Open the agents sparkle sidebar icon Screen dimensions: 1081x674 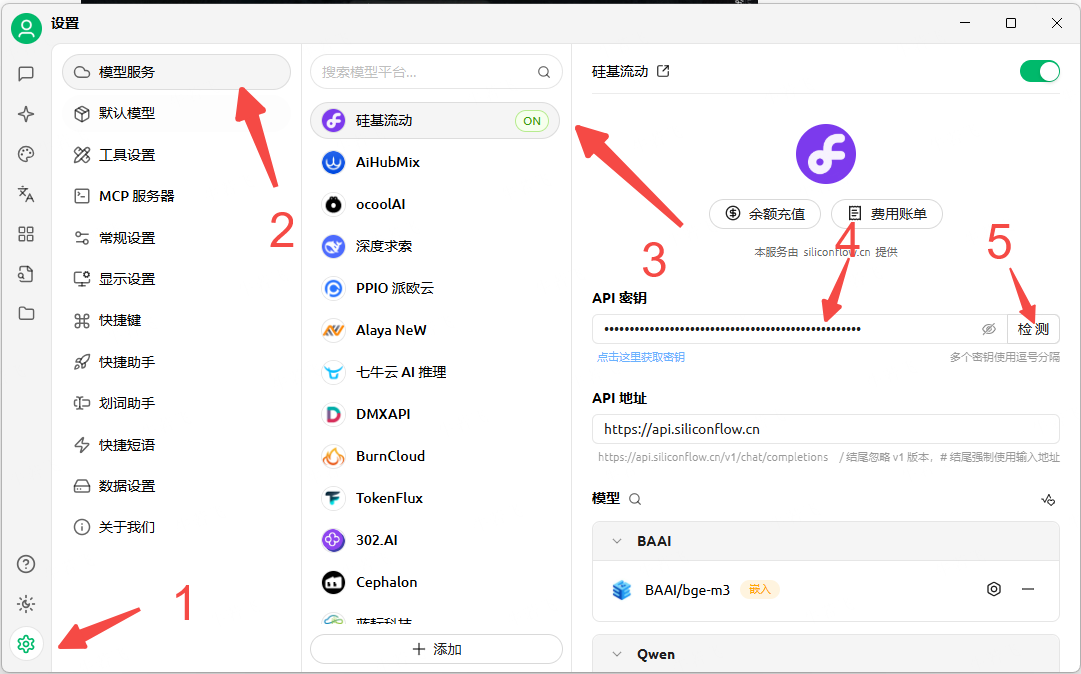click(x=26, y=114)
